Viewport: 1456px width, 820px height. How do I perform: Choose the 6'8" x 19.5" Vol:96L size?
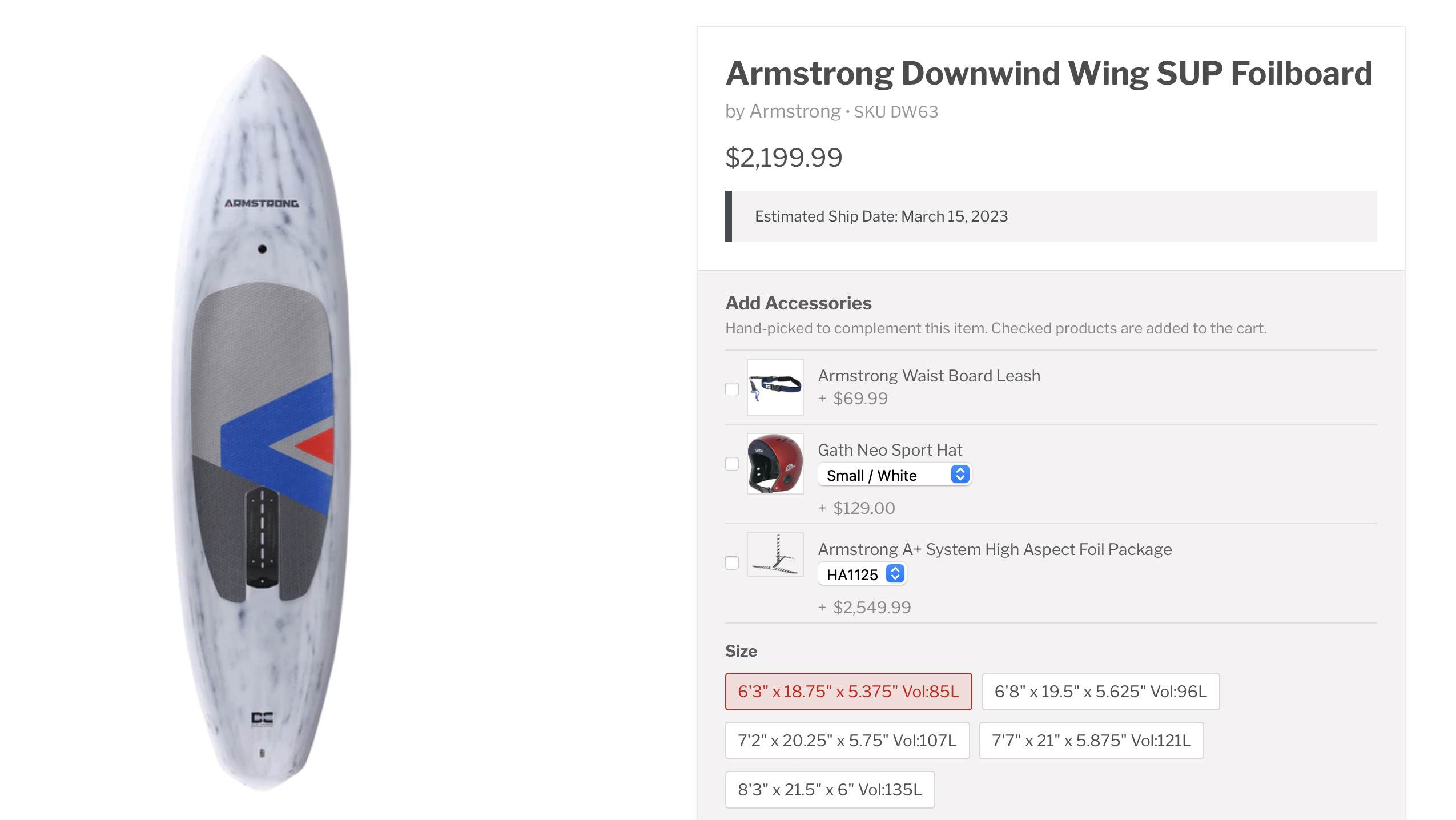(x=1100, y=692)
